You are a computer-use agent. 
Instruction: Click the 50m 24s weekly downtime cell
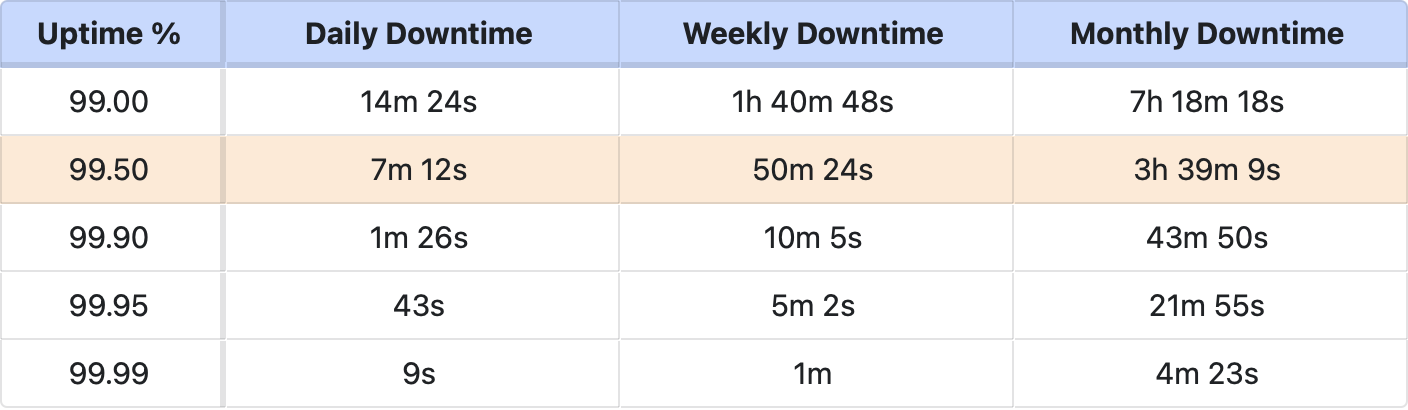coord(813,169)
